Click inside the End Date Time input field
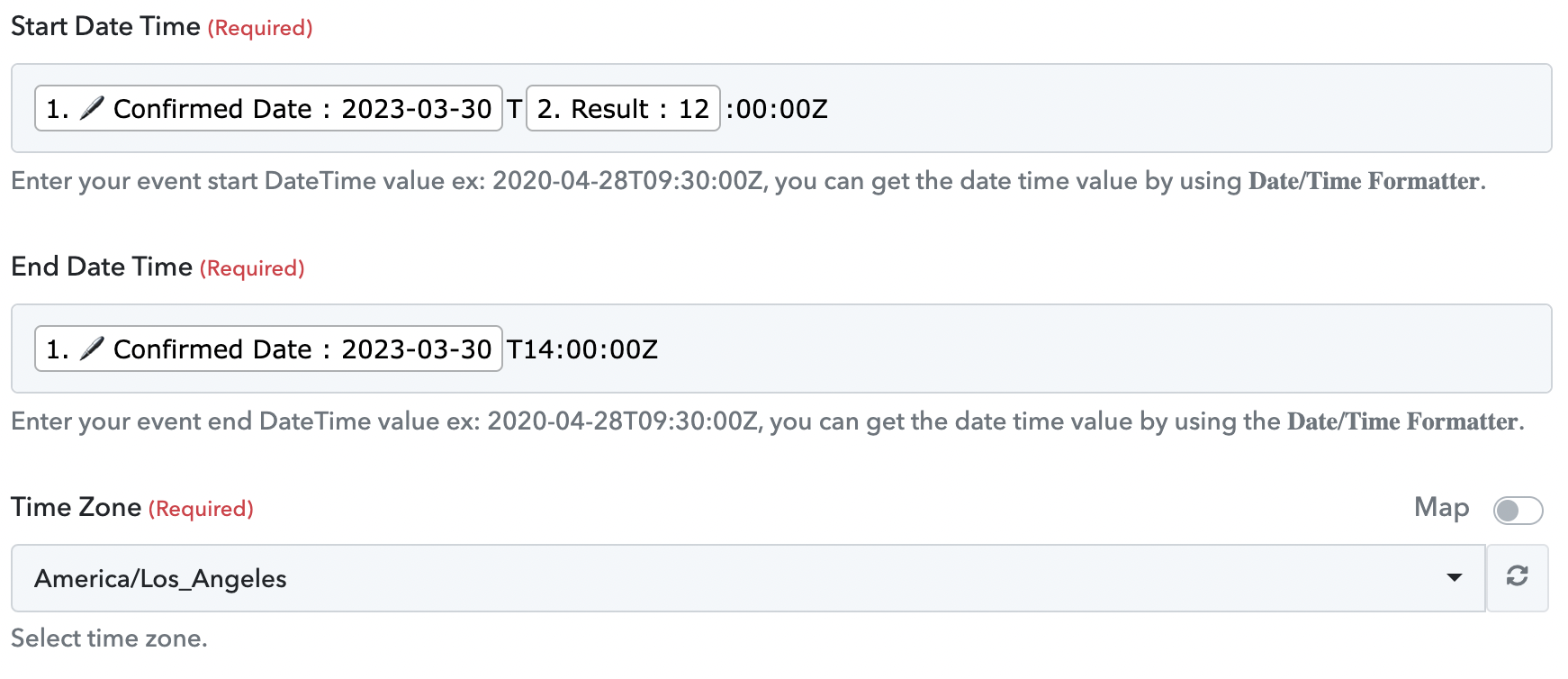Viewport: 1568px width, 679px height. click(1080, 349)
